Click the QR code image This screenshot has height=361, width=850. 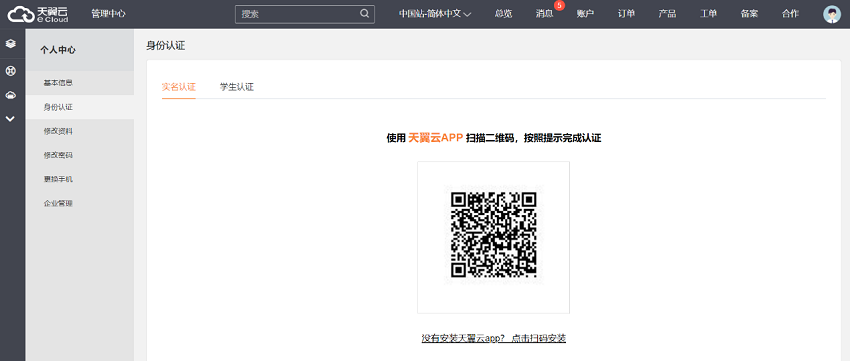click(493, 235)
